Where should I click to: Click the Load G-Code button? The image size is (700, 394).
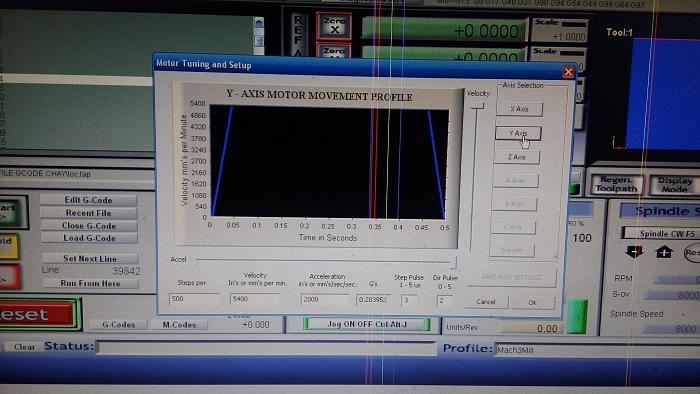click(x=89, y=238)
